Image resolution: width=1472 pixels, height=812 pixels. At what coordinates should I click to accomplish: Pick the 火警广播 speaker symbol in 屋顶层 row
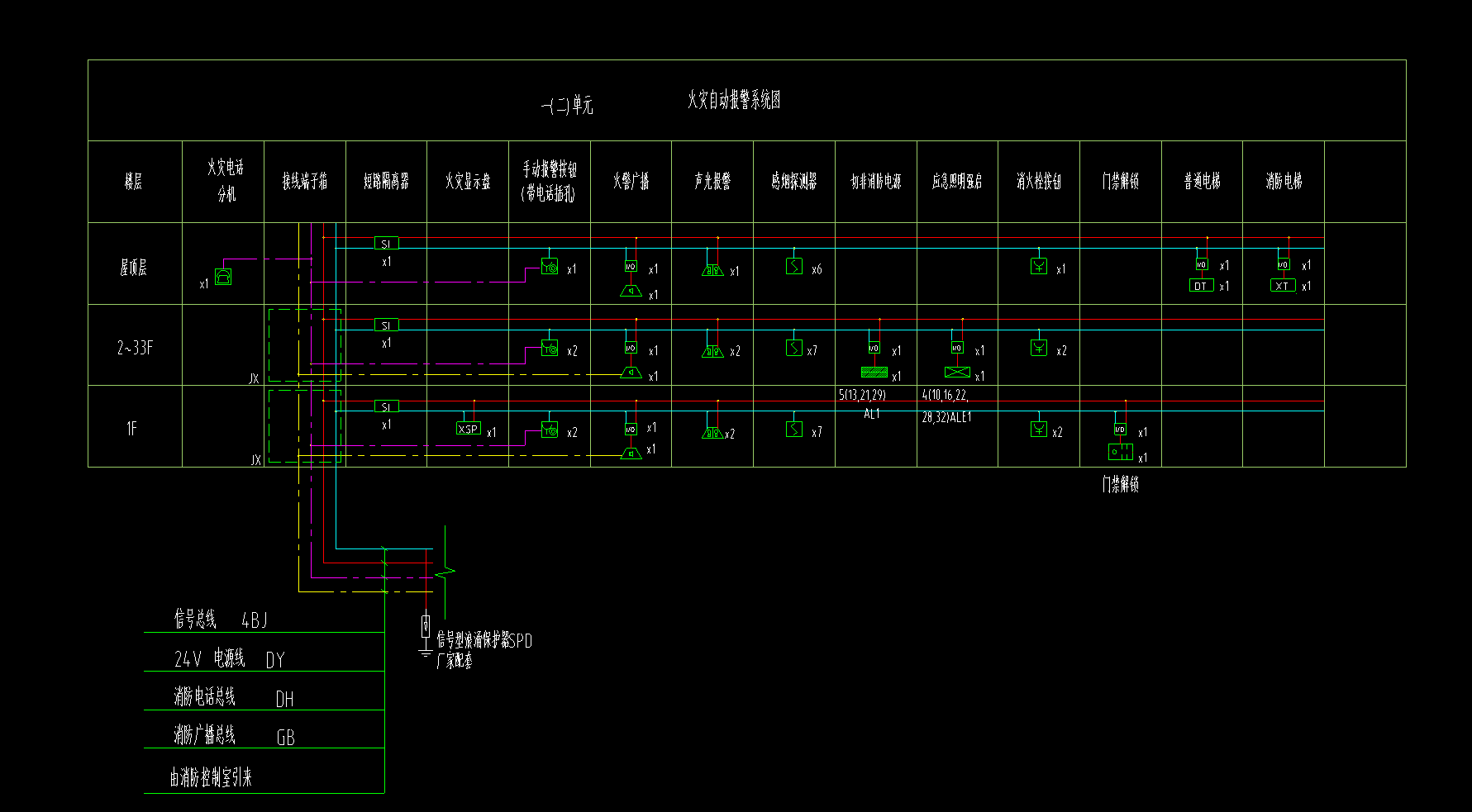(x=631, y=291)
